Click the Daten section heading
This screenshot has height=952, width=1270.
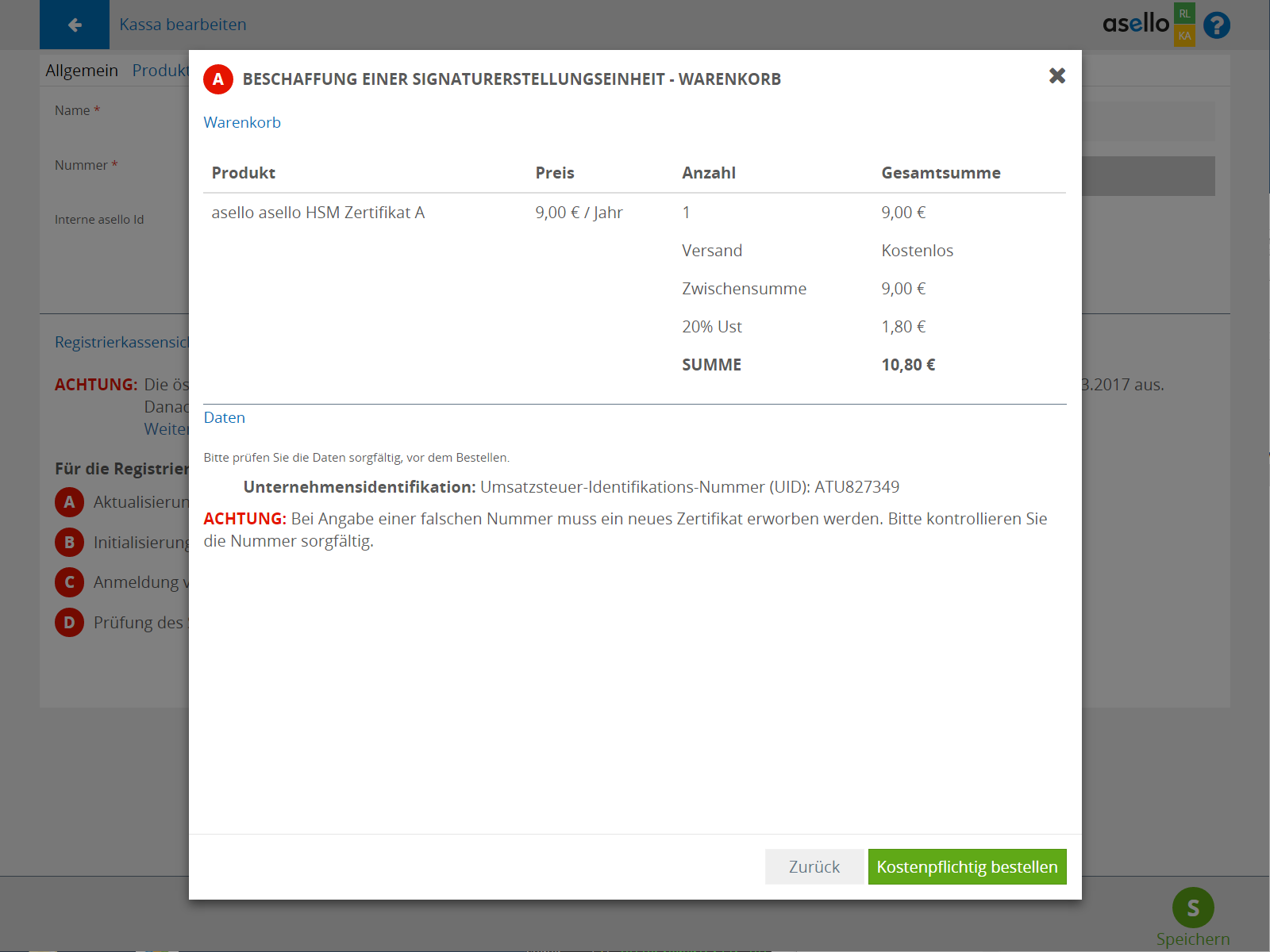(224, 418)
